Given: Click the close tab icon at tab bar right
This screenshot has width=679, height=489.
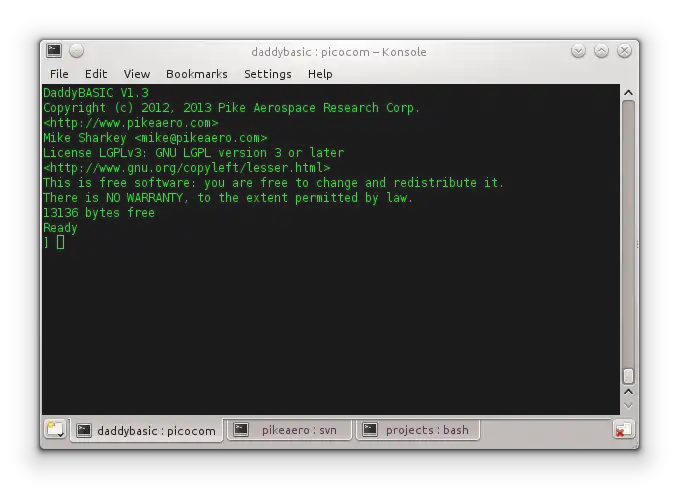Looking at the screenshot, I should click(x=623, y=430).
